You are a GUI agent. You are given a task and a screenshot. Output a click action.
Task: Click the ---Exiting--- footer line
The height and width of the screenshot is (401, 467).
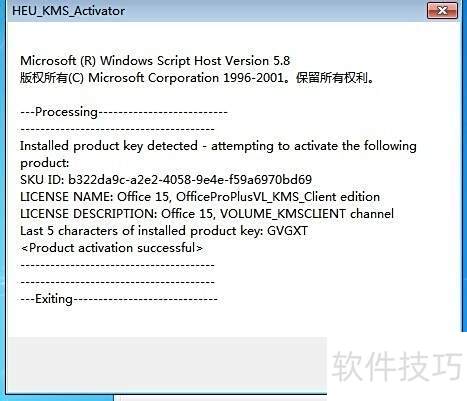(x=119, y=299)
